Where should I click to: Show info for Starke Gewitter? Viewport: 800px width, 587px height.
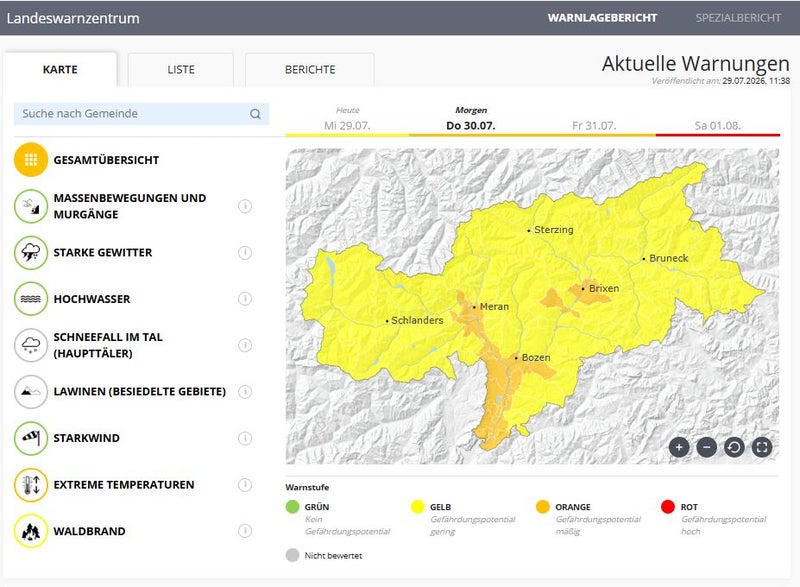[x=245, y=252]
